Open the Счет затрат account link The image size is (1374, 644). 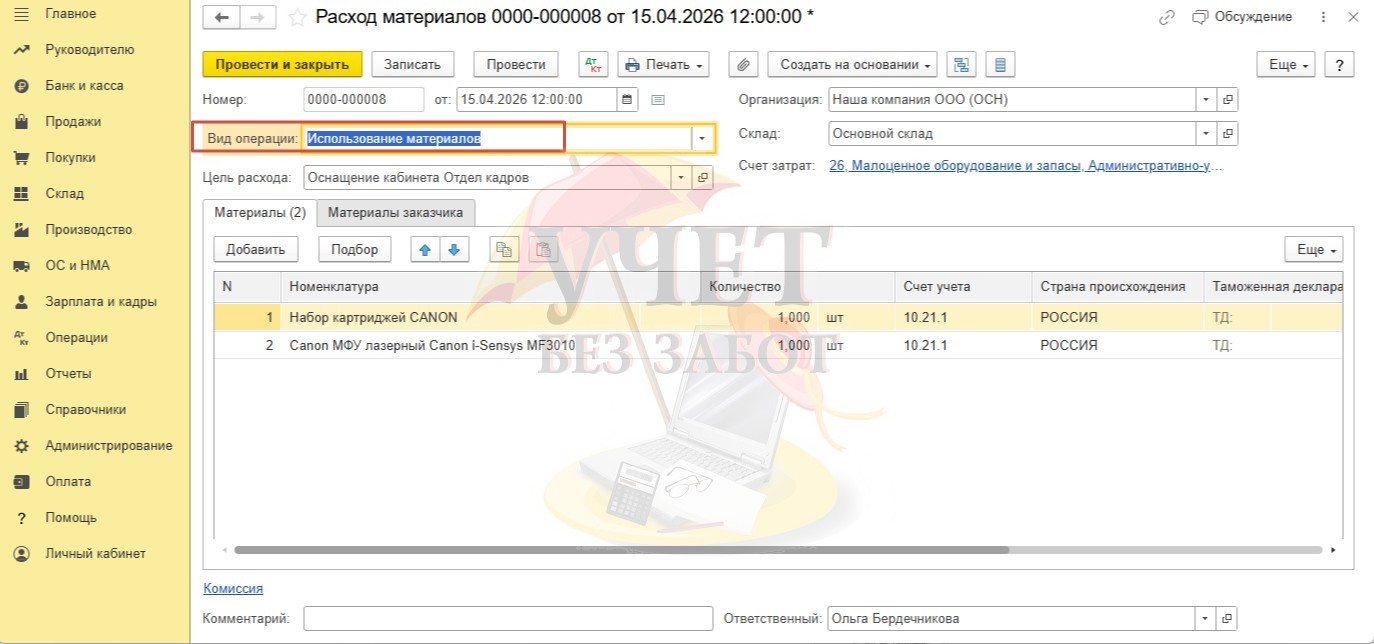tap(1025, 166)
